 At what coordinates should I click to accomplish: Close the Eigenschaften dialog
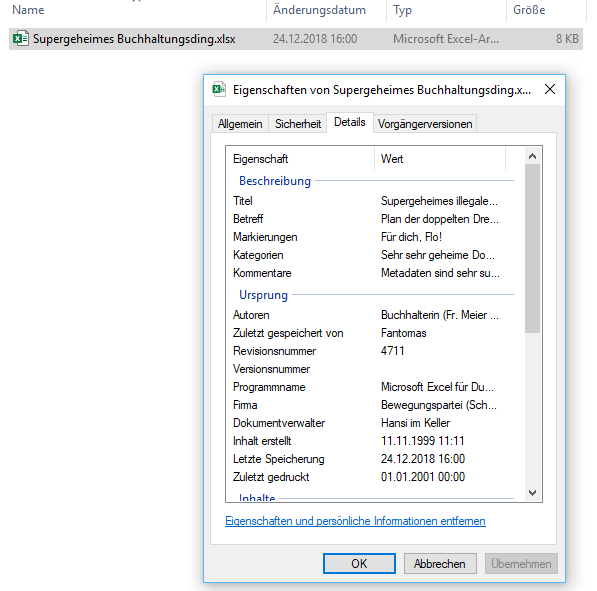[550, 89]
